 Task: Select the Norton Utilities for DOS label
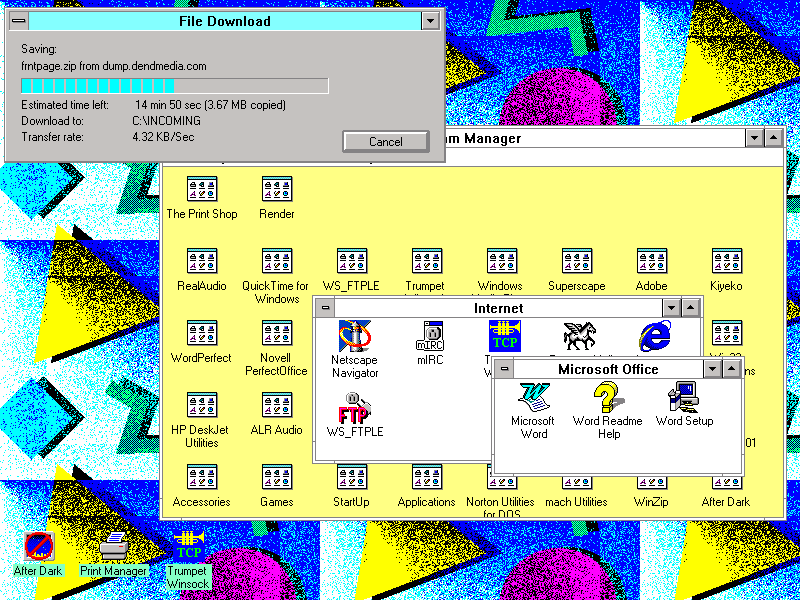click(501, 508)
